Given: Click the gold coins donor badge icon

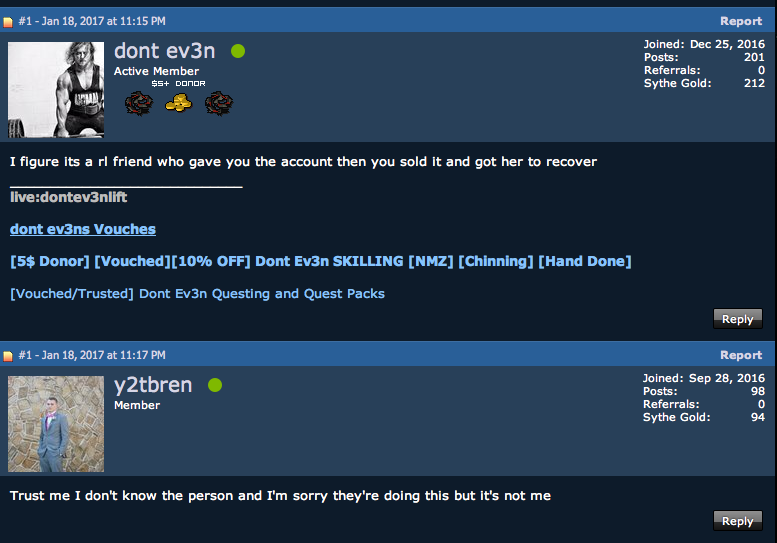Looking at the screenshot, I should tap(178, 103).
